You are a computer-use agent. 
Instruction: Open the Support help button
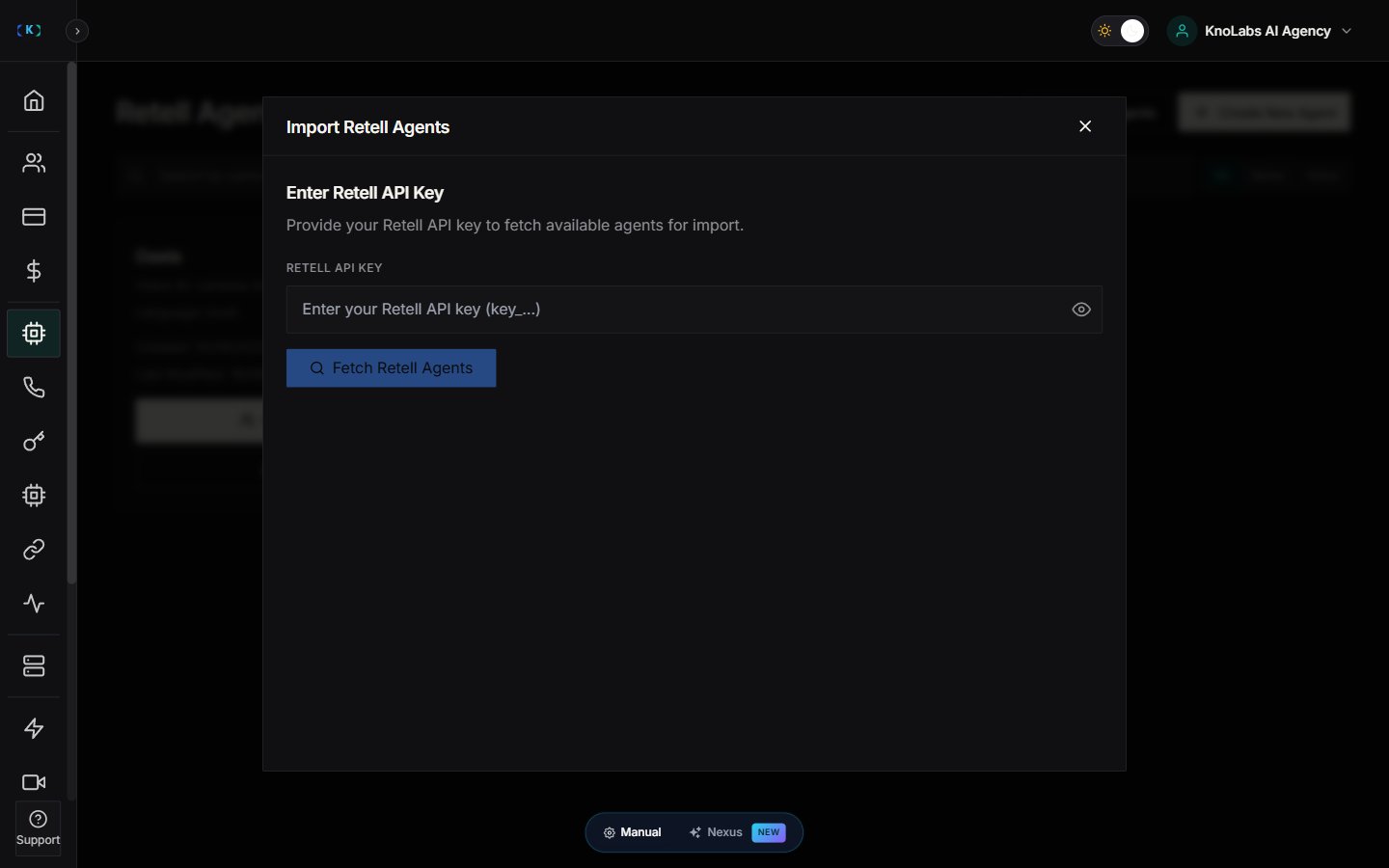(x=39, y=828)
